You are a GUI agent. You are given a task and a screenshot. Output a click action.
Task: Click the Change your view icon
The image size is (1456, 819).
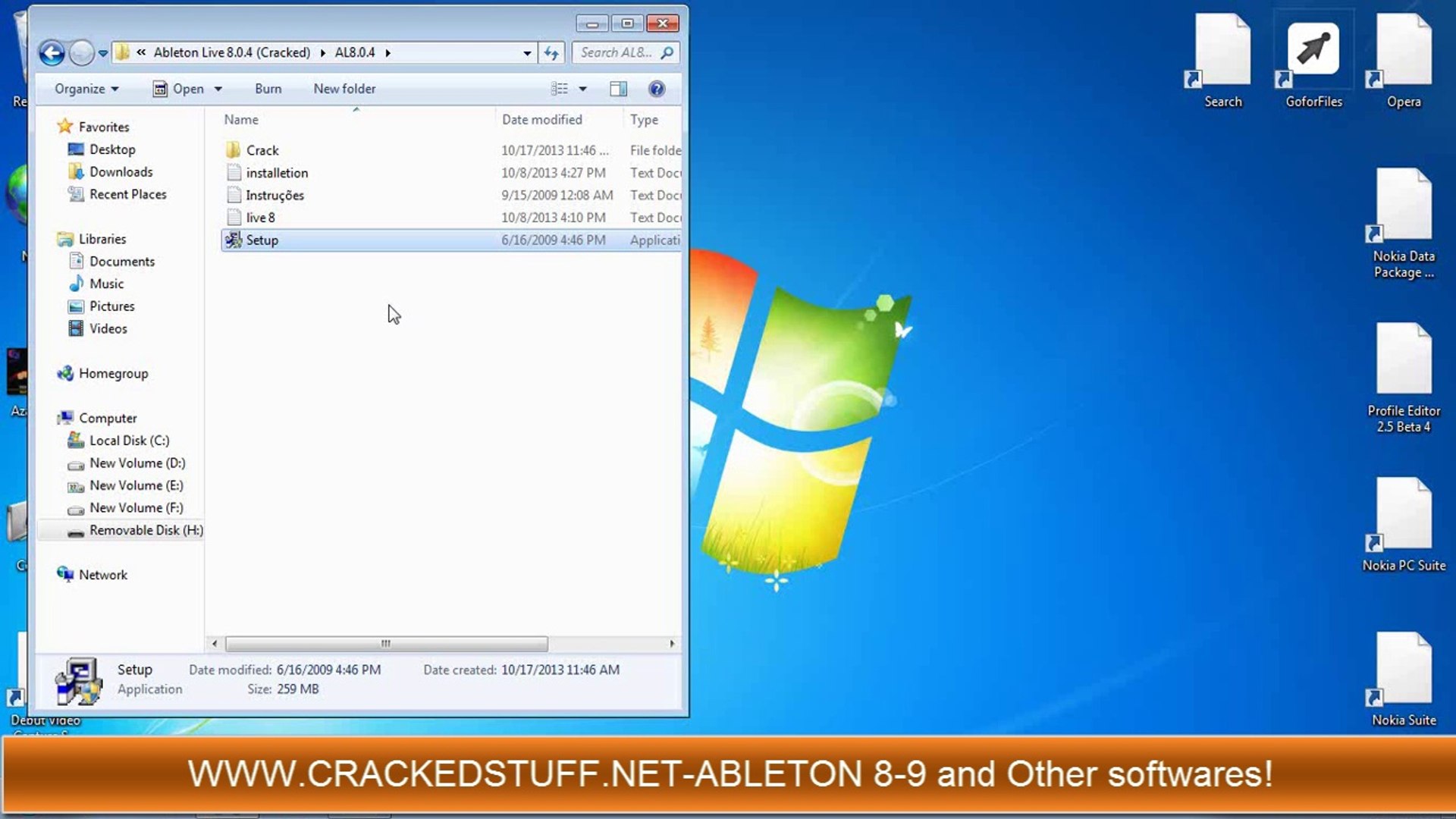[560, 89]
